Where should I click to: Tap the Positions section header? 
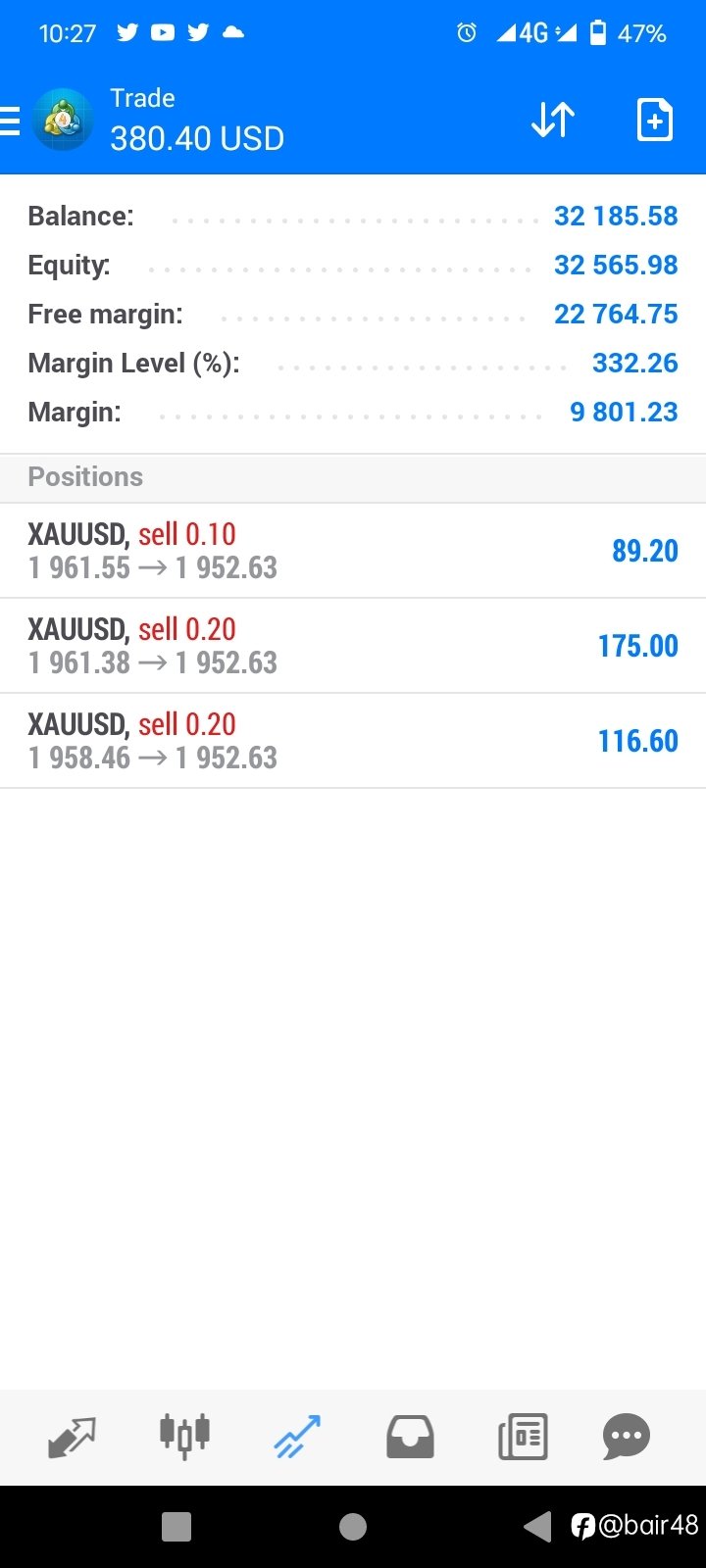coord(353,477)
